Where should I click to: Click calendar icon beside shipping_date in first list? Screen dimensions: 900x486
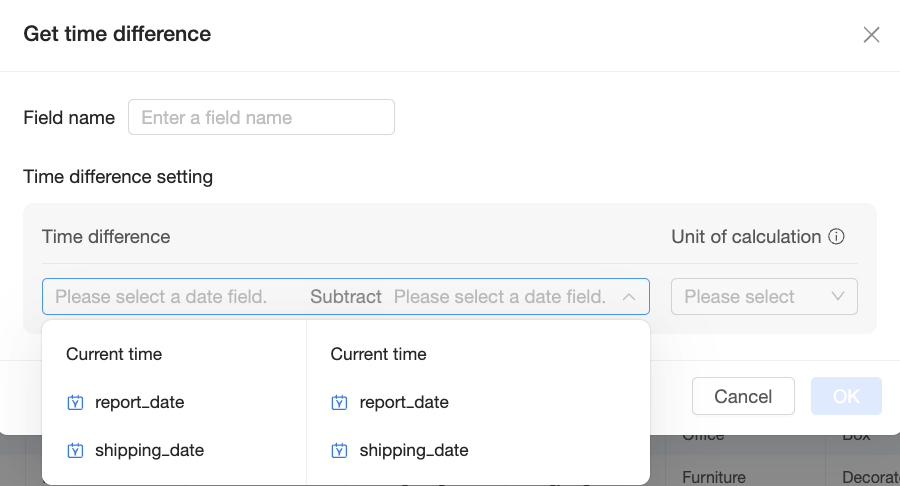pos(75,451)
